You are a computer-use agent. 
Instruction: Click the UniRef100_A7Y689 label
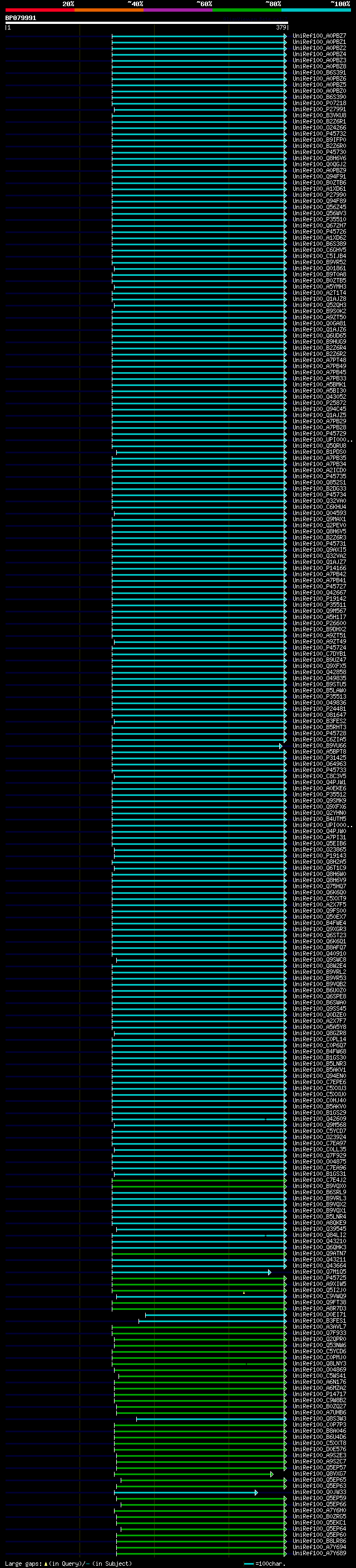tap(319, 1553)
